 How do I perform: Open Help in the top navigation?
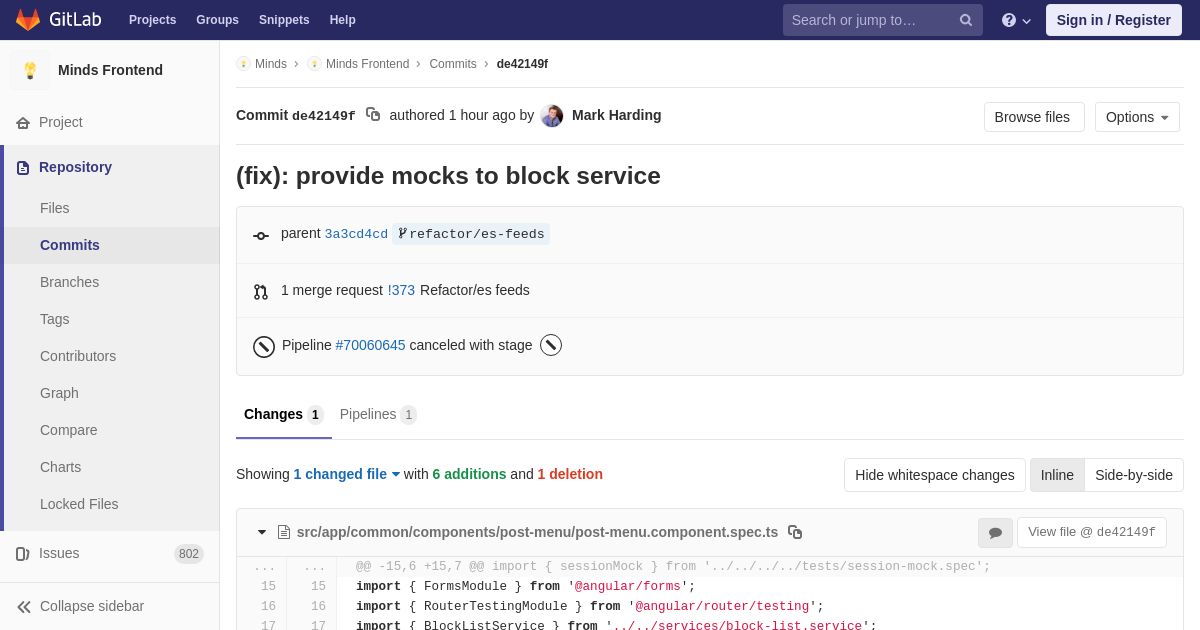pyautogui.click(x=343, y=20)
